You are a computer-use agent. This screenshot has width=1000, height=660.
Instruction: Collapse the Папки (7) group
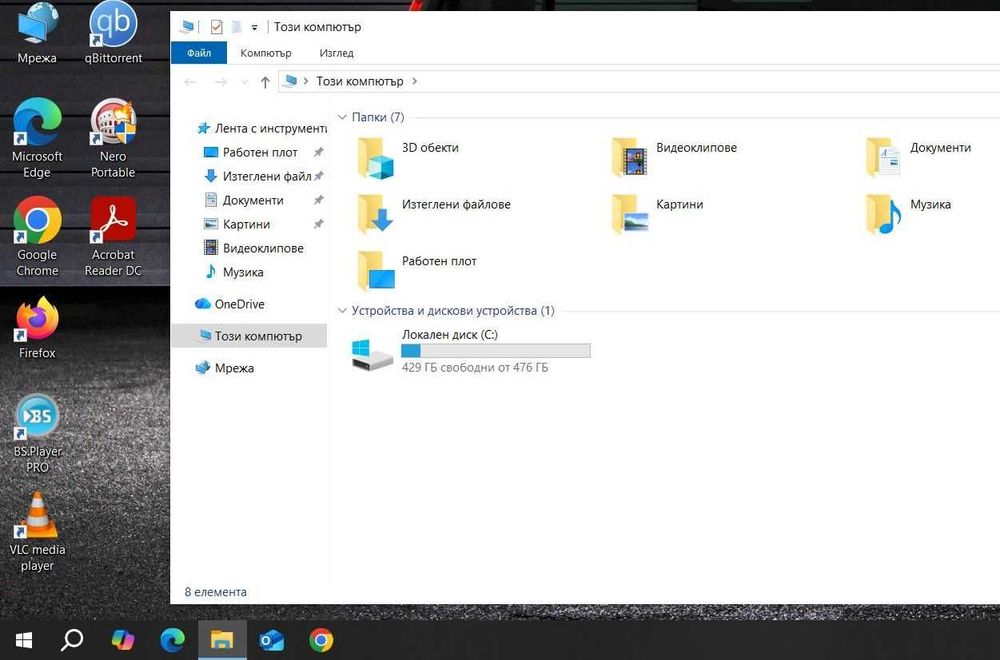click(x=342, y=117)
